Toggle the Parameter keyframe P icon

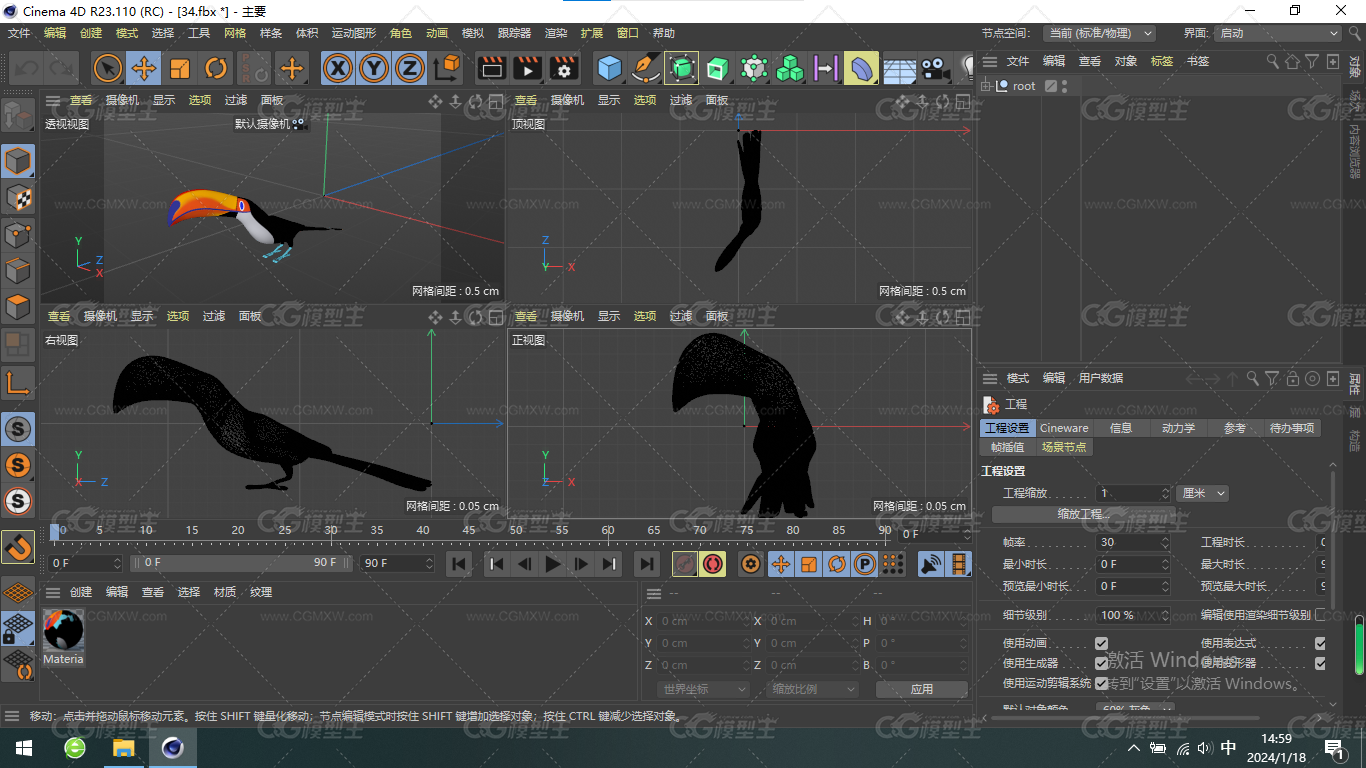pyautogui.click(x=865, y=564)
